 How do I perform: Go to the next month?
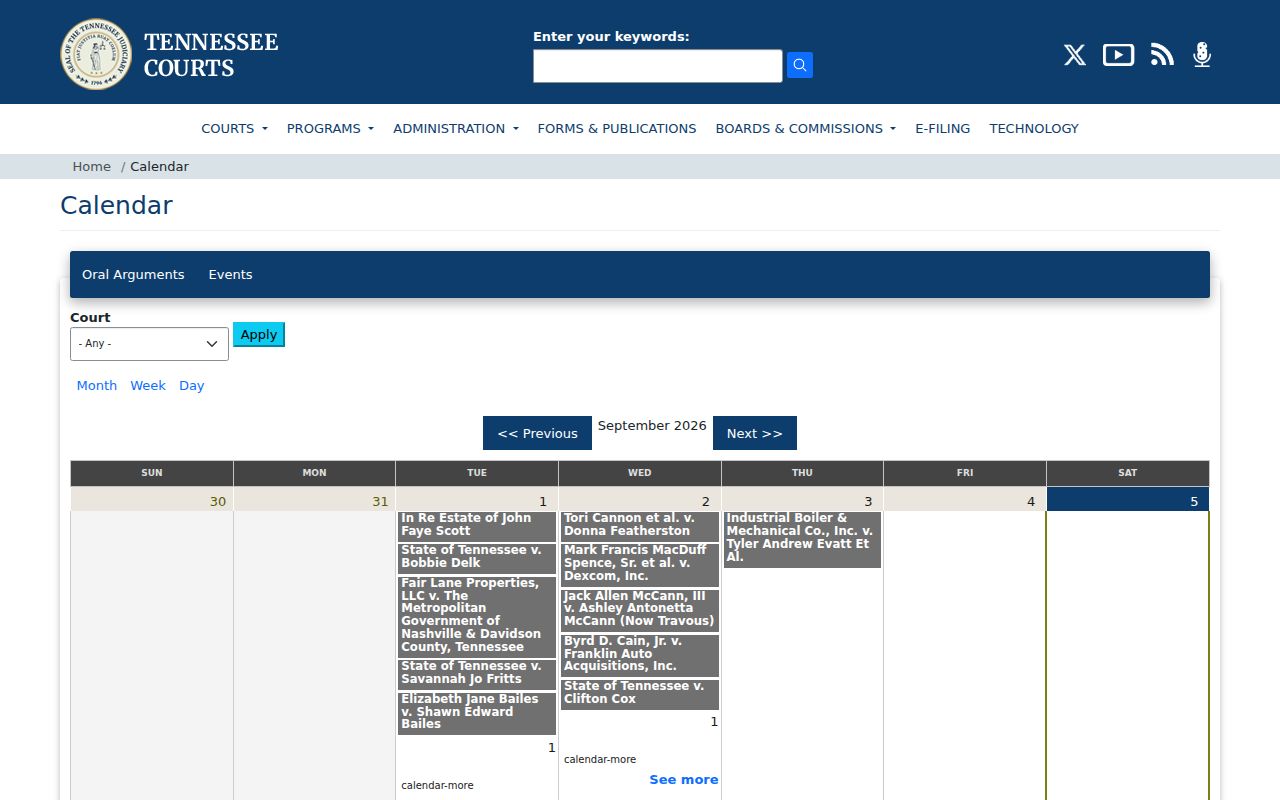pos(755,433)
